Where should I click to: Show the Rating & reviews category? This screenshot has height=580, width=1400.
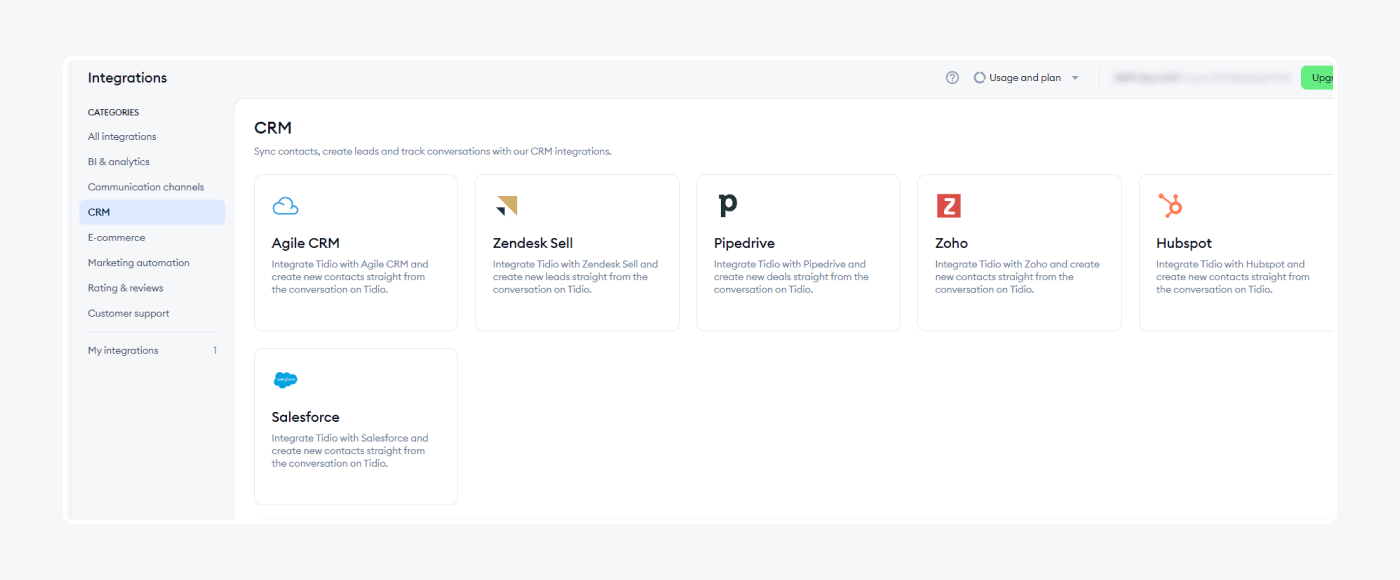click(x=125, y=288)
